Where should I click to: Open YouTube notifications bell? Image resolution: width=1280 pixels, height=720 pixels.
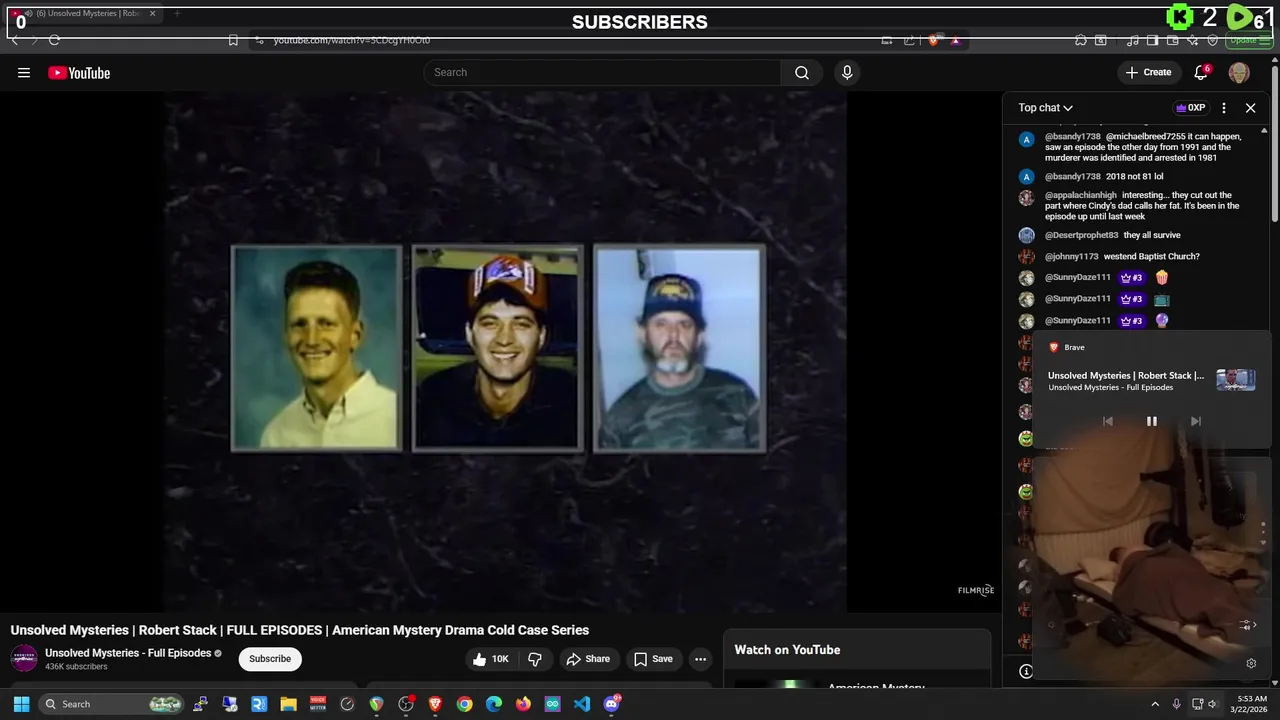coord(1201,72)
